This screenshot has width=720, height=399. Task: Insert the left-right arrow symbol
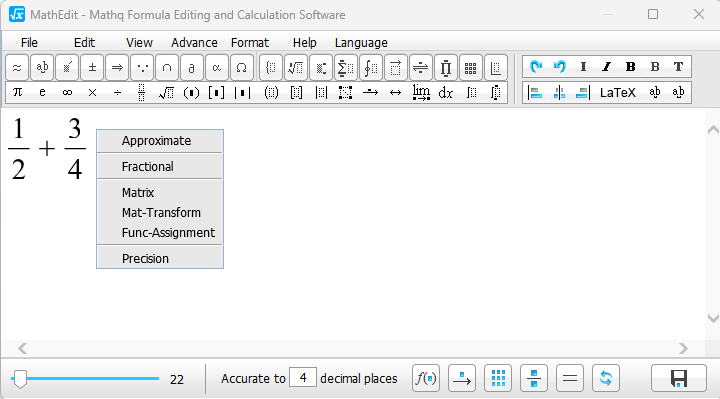point(395,92)
